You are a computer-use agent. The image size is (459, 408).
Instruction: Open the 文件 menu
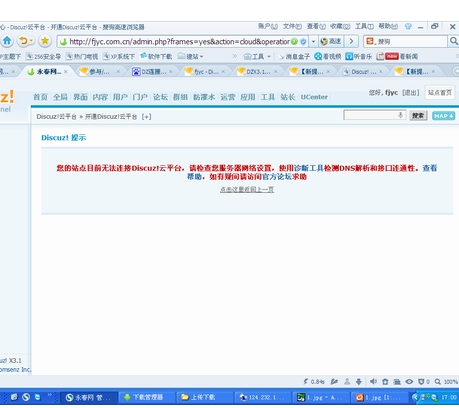click(x=292, y=26)
